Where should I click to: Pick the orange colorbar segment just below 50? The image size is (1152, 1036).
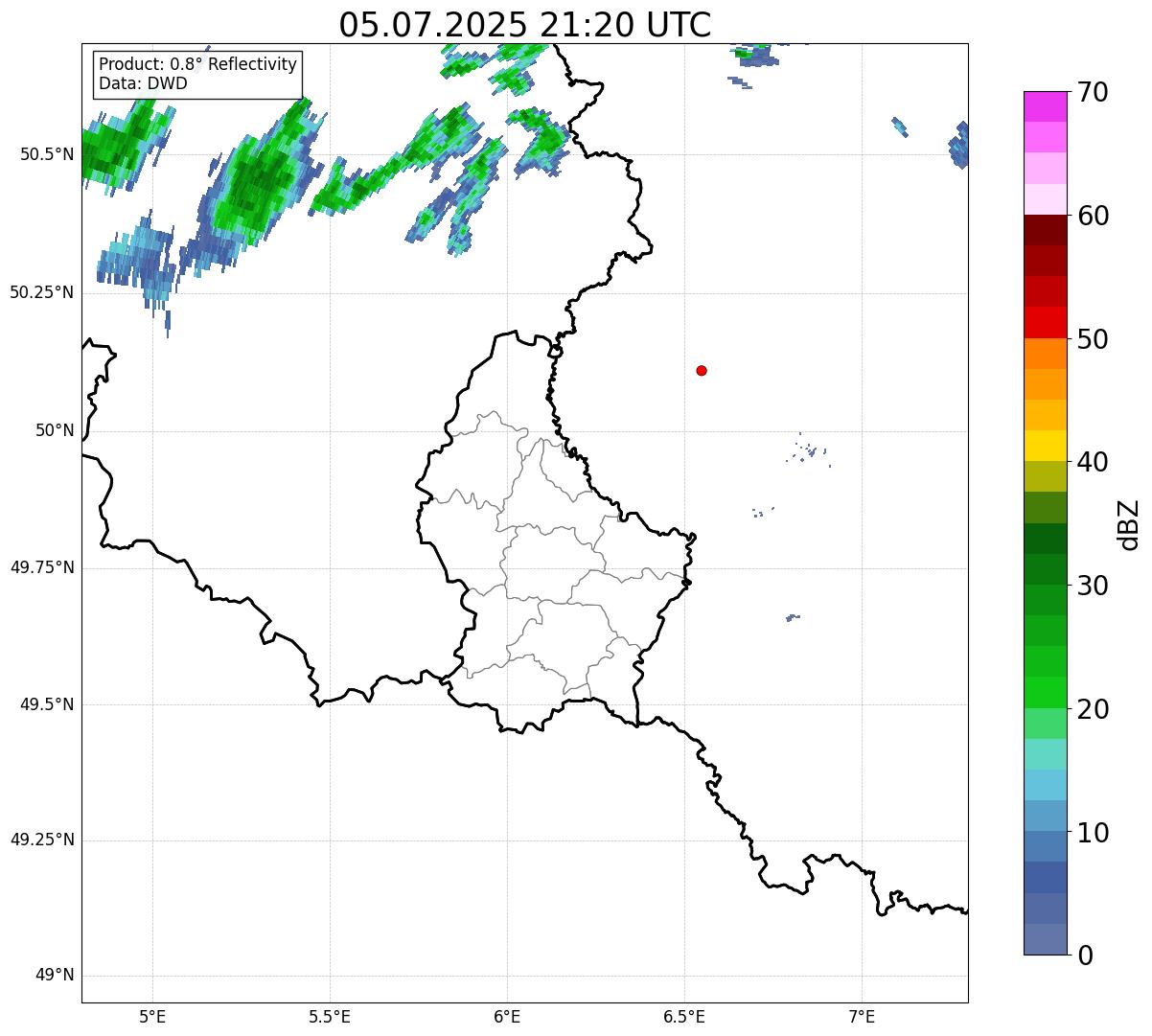point(1046,354)
